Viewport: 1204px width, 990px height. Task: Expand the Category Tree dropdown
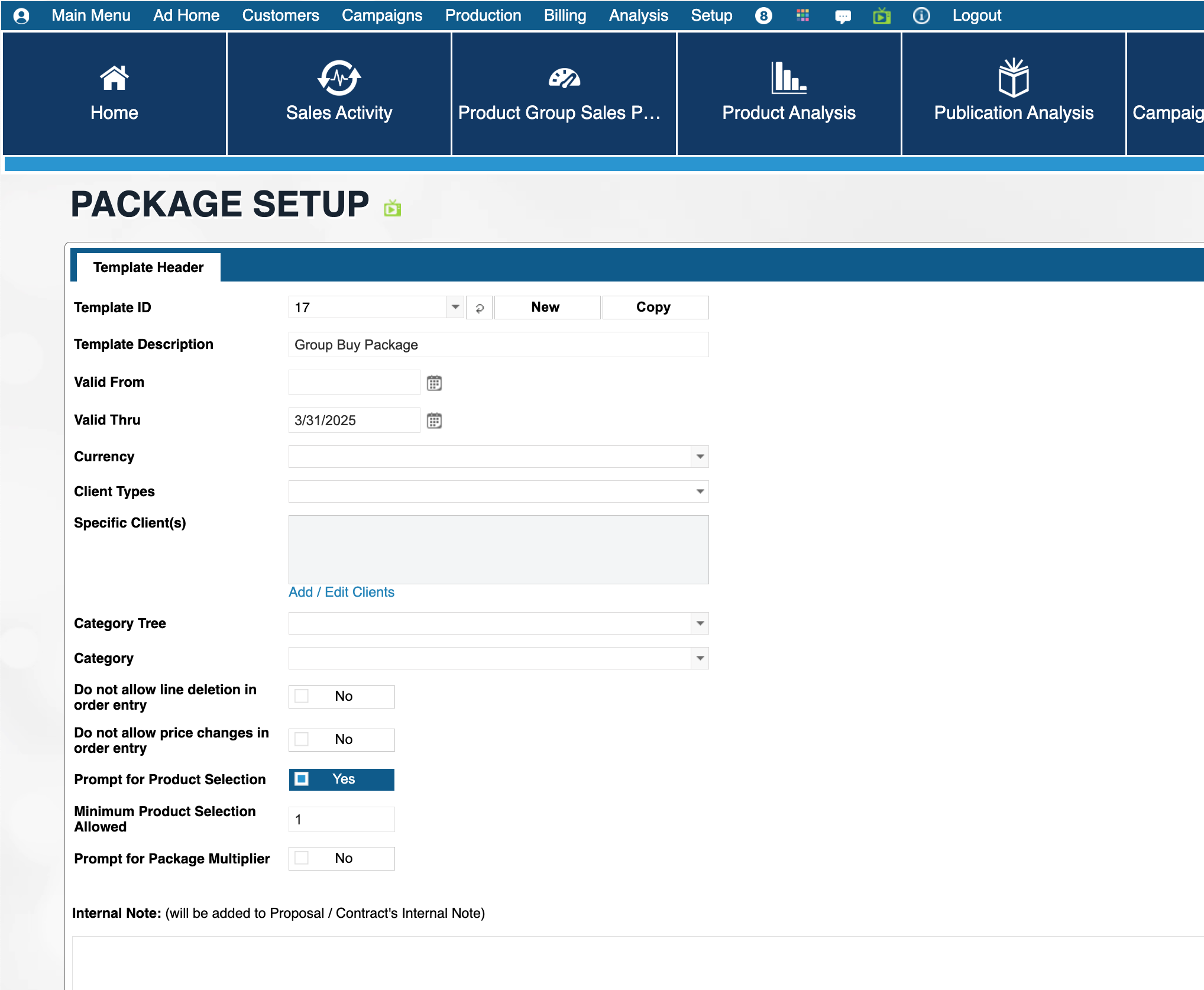[x=700, y=624]
